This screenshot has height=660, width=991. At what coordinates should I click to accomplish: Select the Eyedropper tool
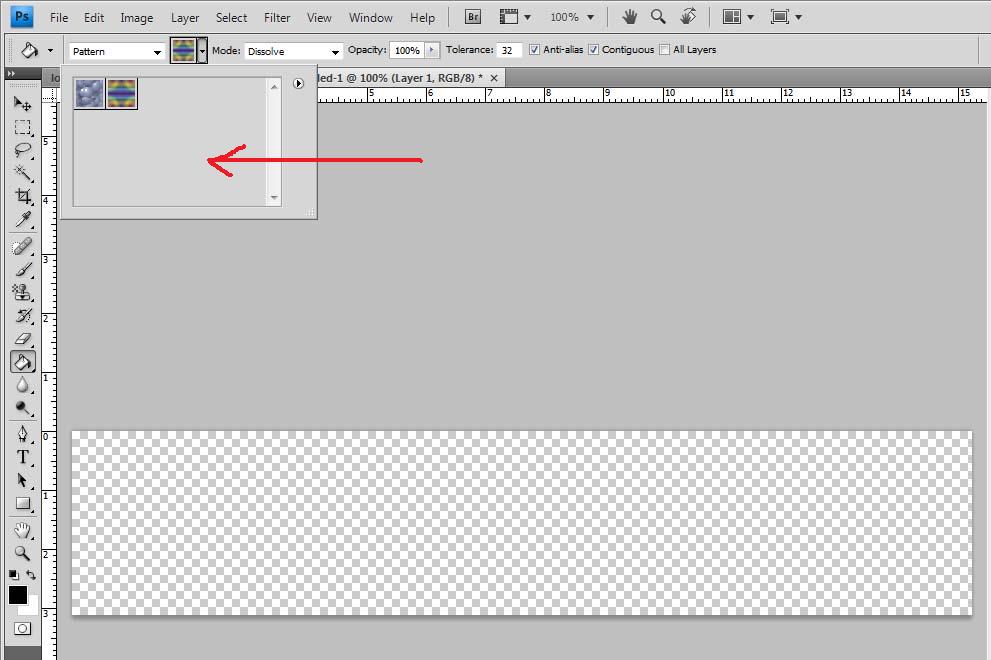coord(22,219)
